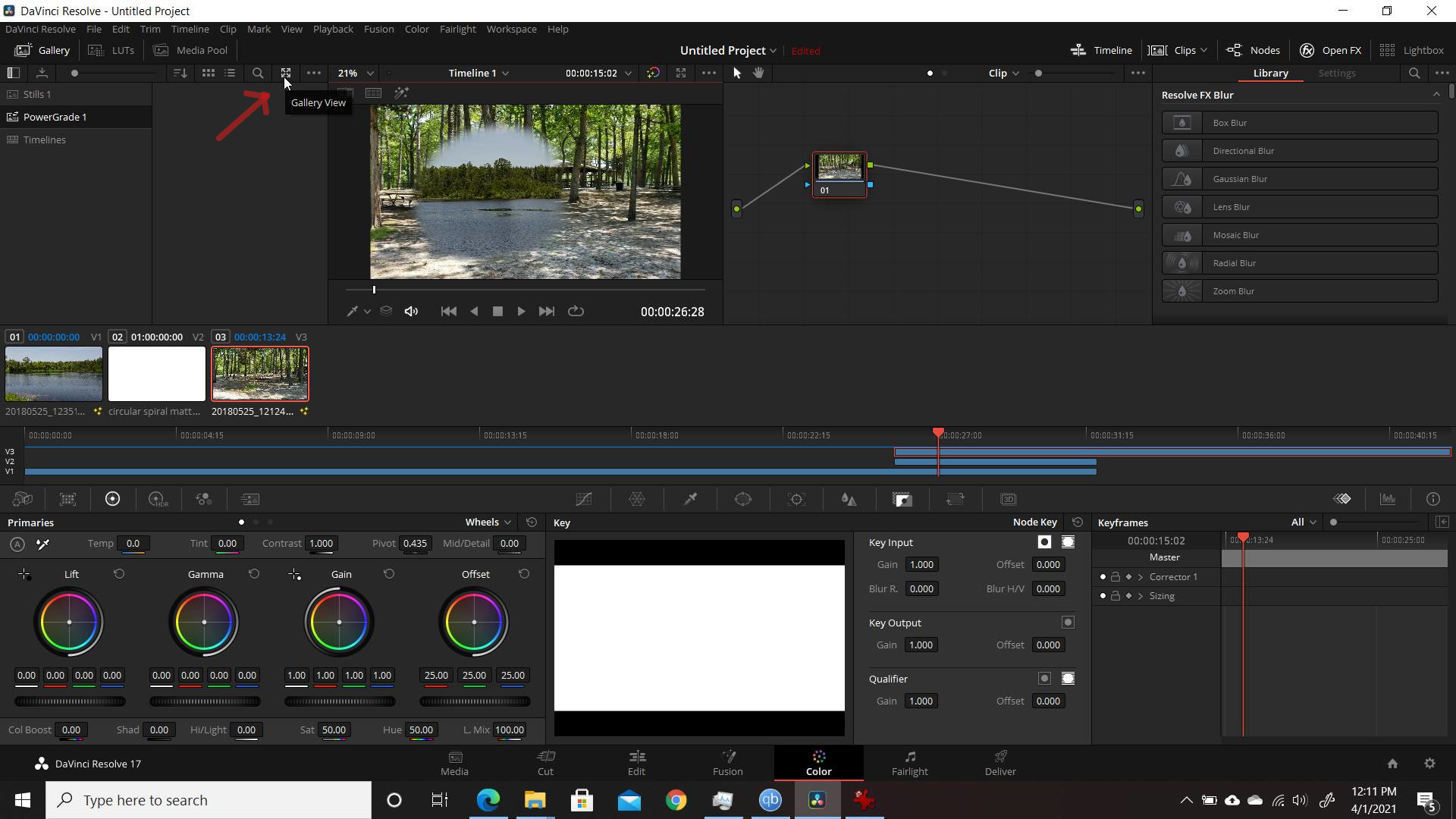
Task: Select Gaussian Blur effect
Action: (1300, 179)
